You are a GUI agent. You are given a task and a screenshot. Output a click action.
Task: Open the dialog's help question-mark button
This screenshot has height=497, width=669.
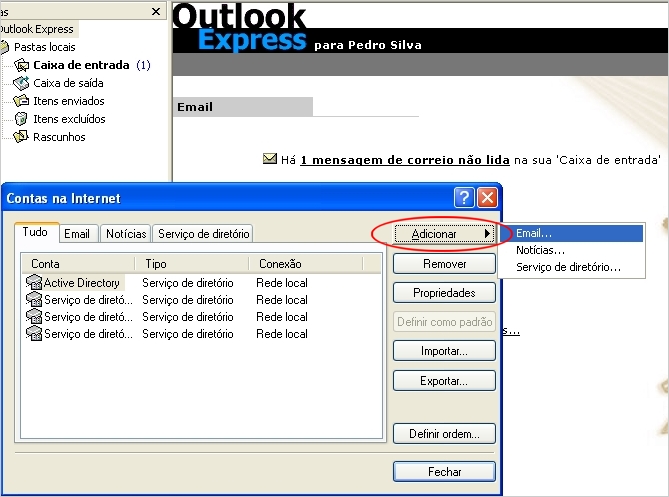[463, 197]
